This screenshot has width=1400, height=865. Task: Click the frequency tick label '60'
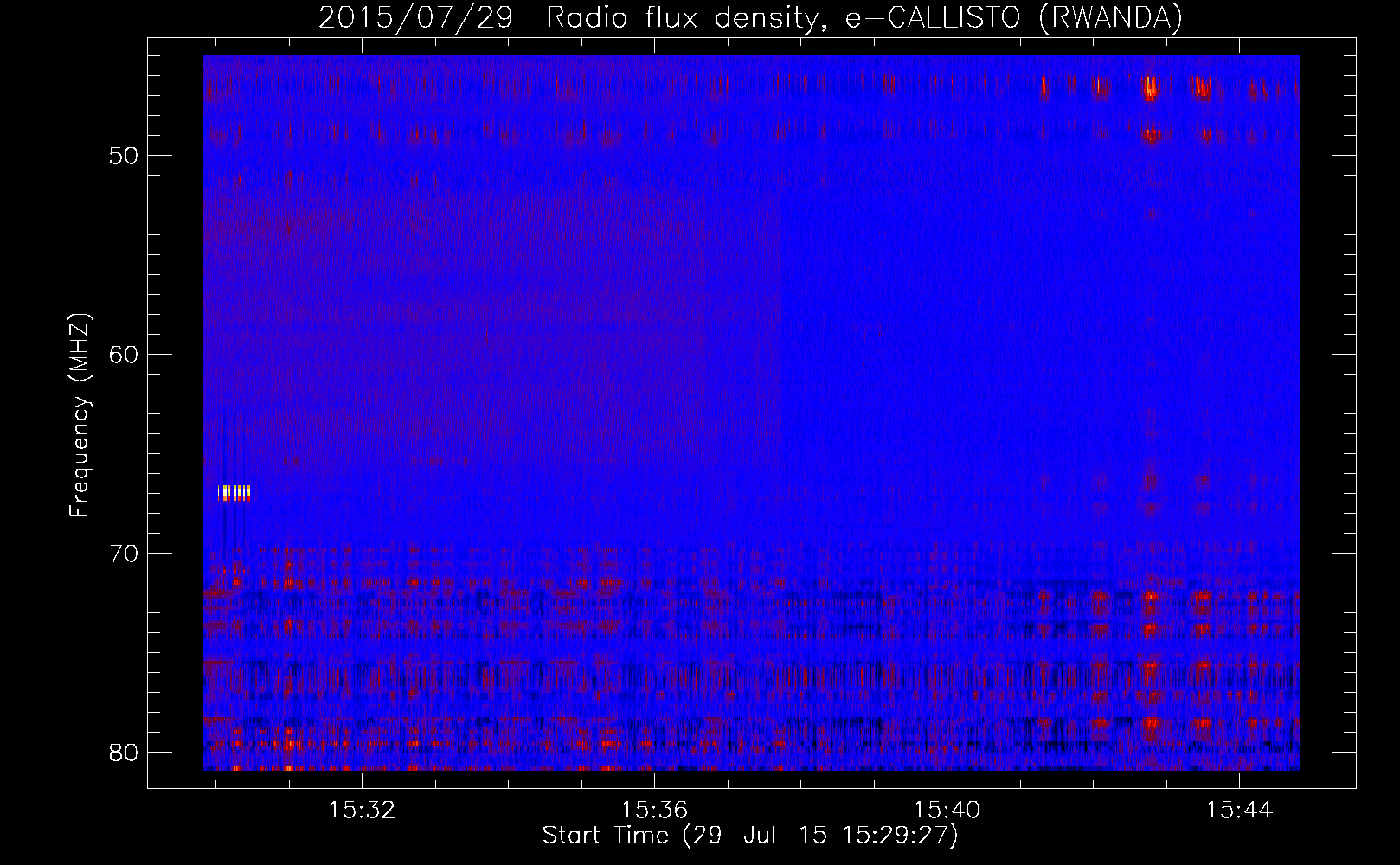(124, 355)
